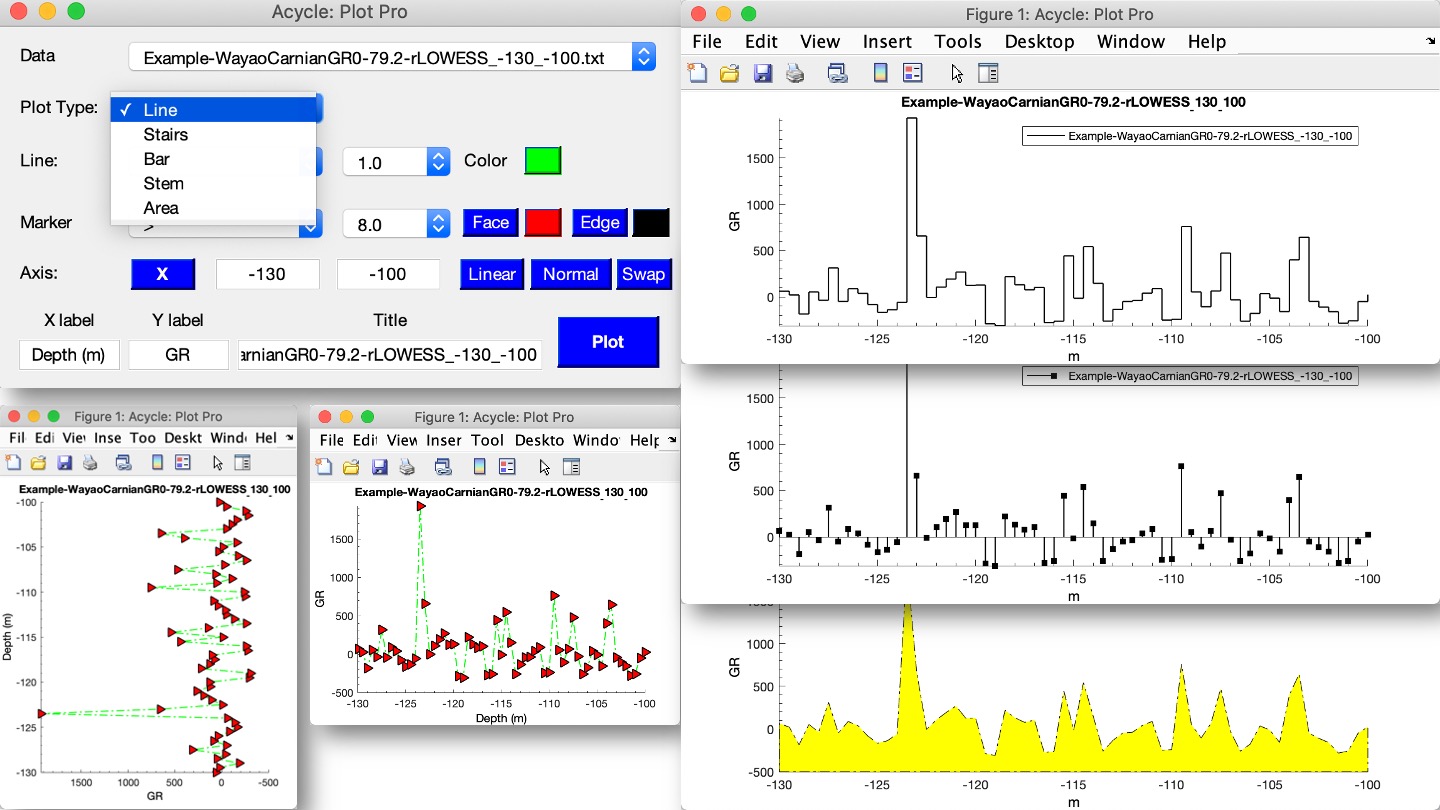
Task: Insert colorbar in middle marker-plot figure
Action: [x=480, y=467]
